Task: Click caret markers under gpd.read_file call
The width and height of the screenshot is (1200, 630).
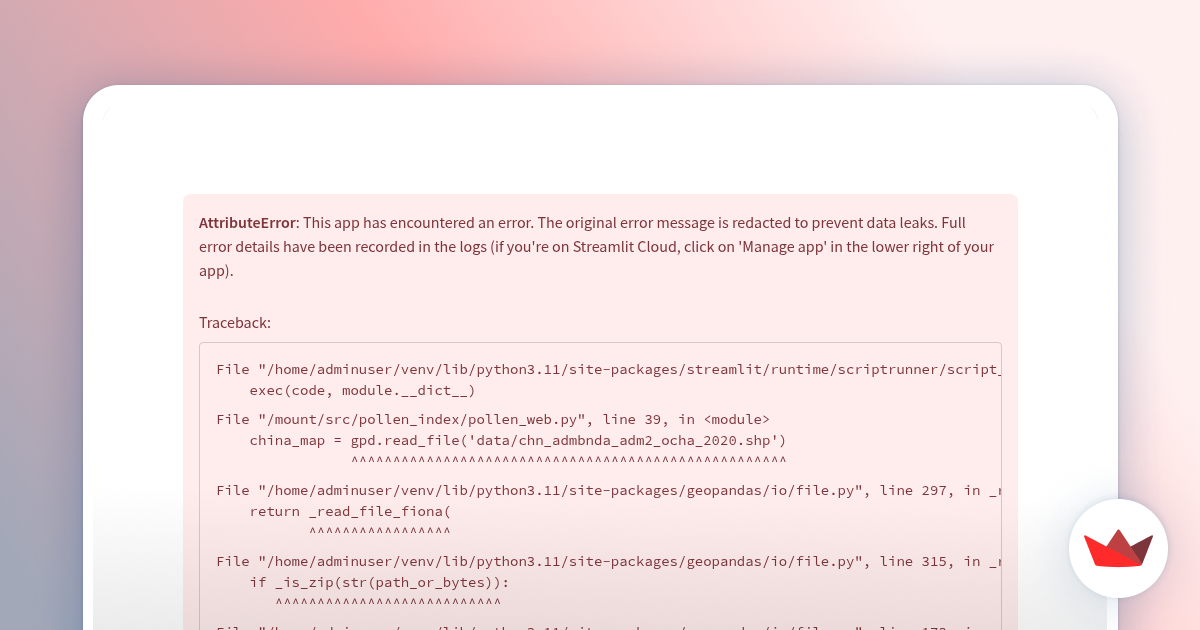Action: coord(569,461)
